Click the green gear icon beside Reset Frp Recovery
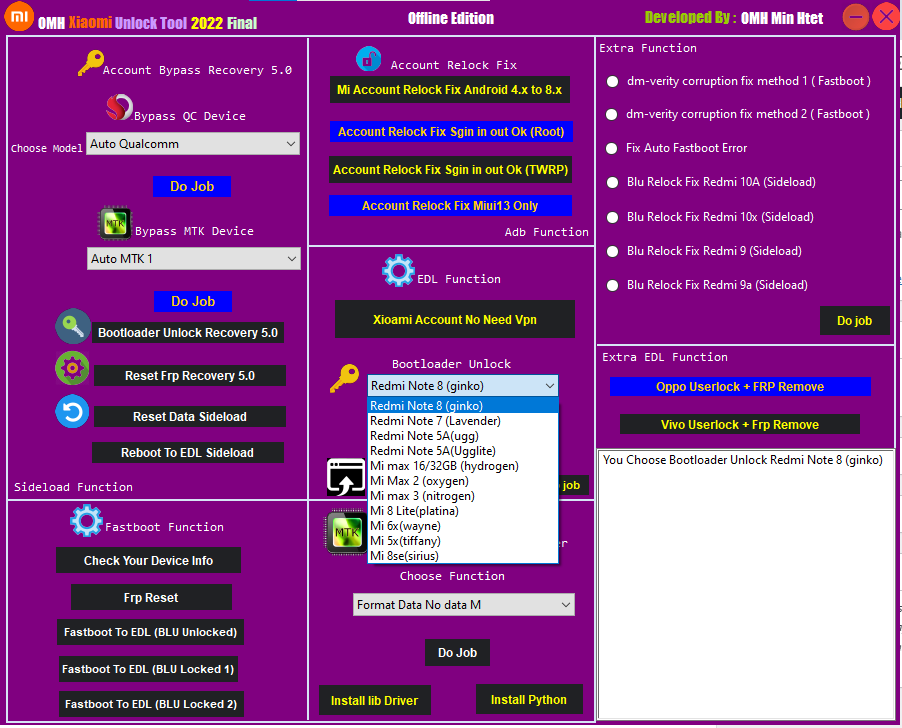 point(72,369)
